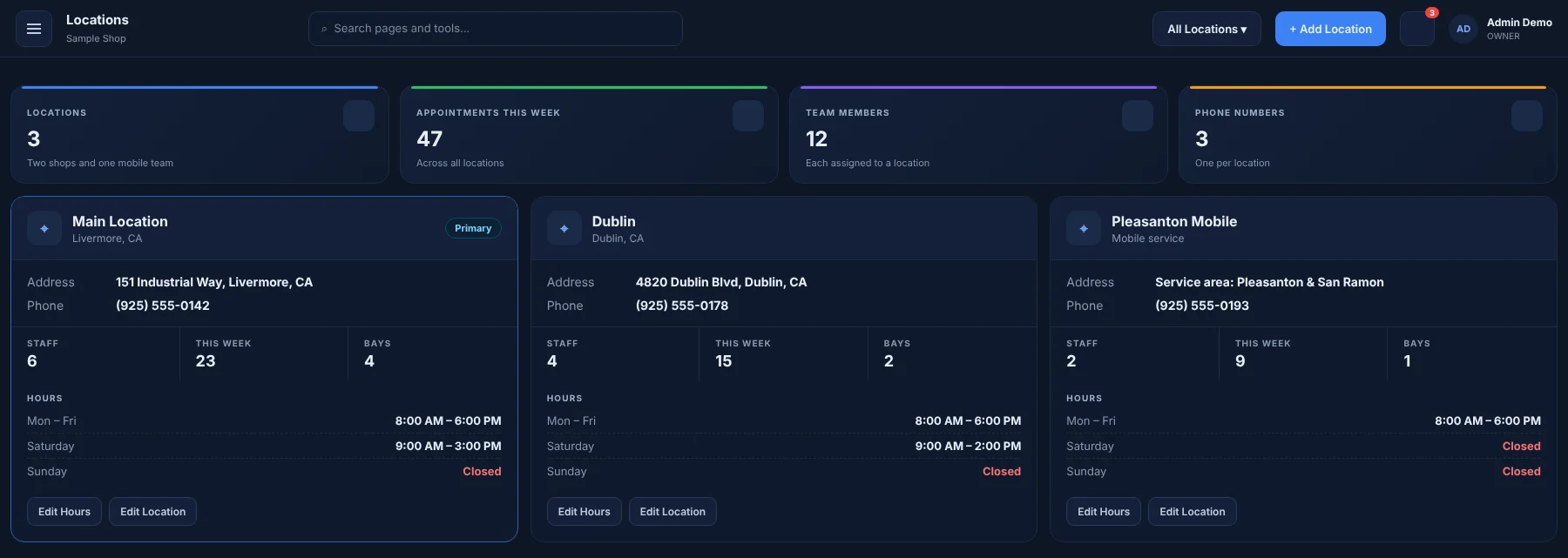Click the Pleasanton Mobile card title

tap(1174, 221)
